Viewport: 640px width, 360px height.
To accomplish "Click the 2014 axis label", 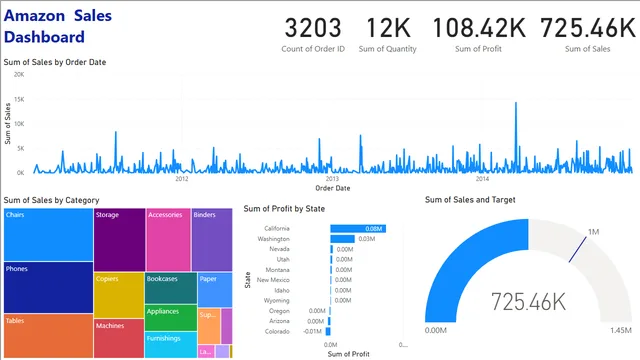I will (x=482, y=179).
